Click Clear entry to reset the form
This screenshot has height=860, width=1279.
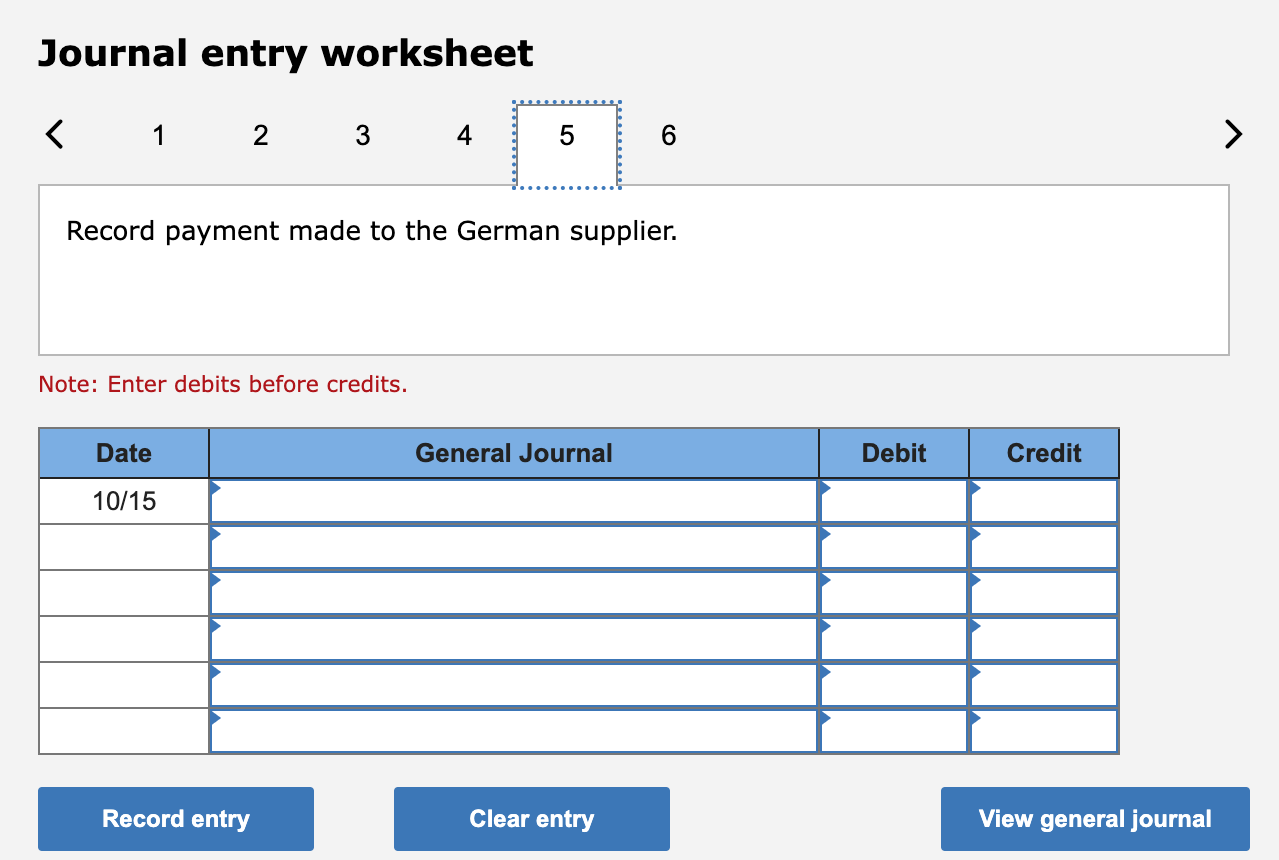(531, 818)
